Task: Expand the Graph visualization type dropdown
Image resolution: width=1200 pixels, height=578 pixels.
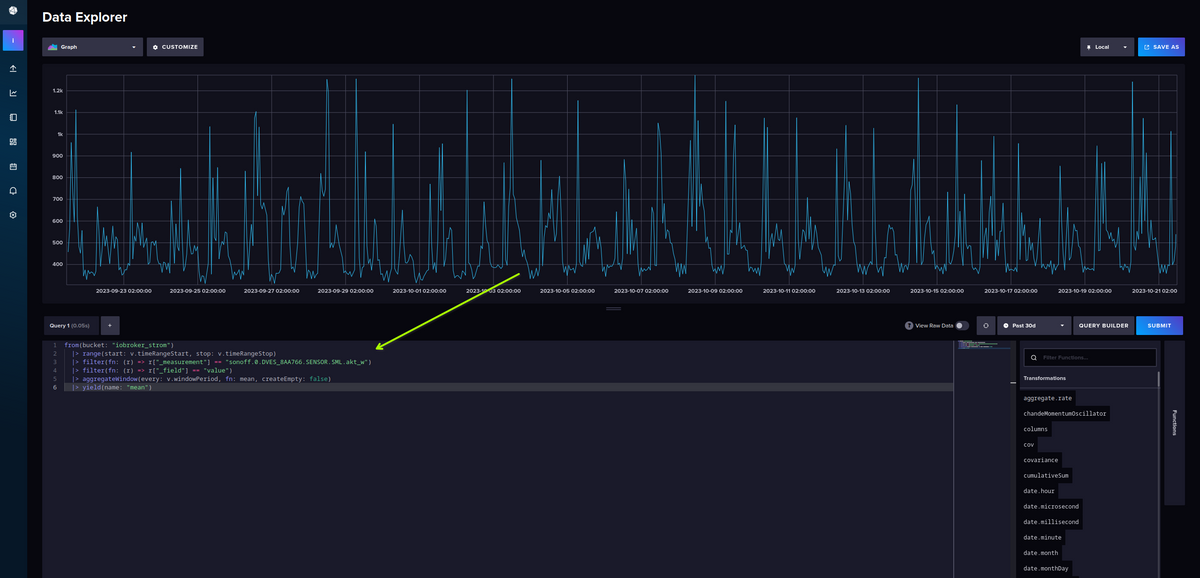Action: click(92, 46)
